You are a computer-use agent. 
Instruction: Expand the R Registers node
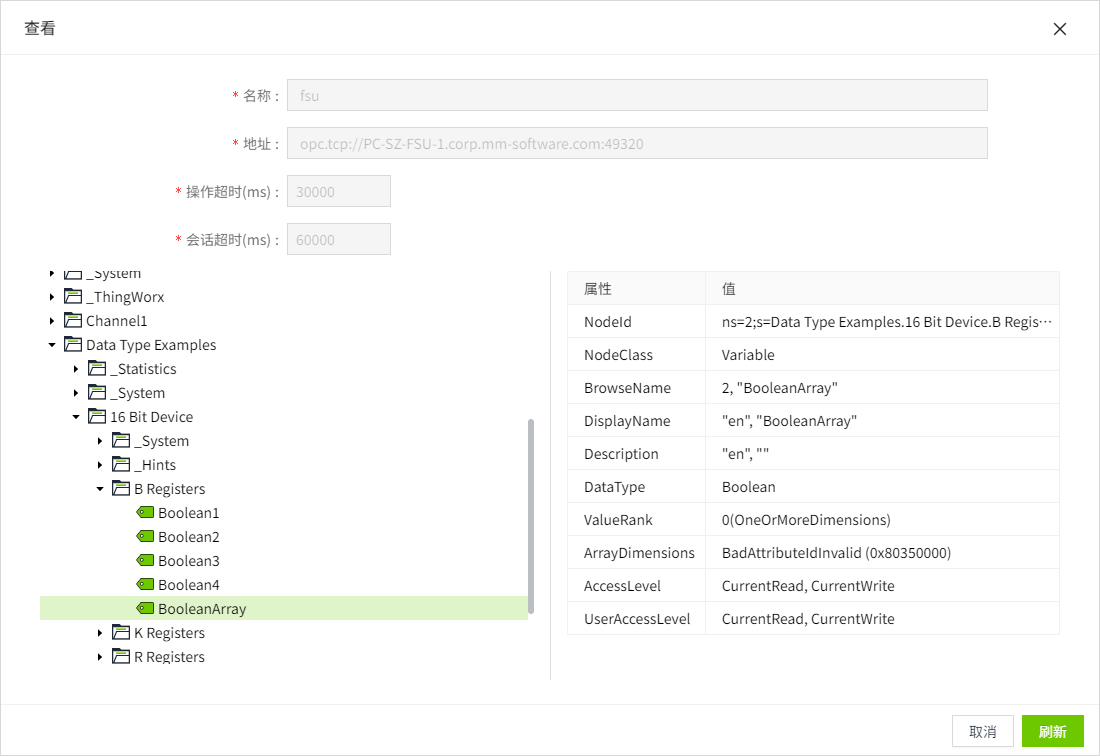pos(100,657)
